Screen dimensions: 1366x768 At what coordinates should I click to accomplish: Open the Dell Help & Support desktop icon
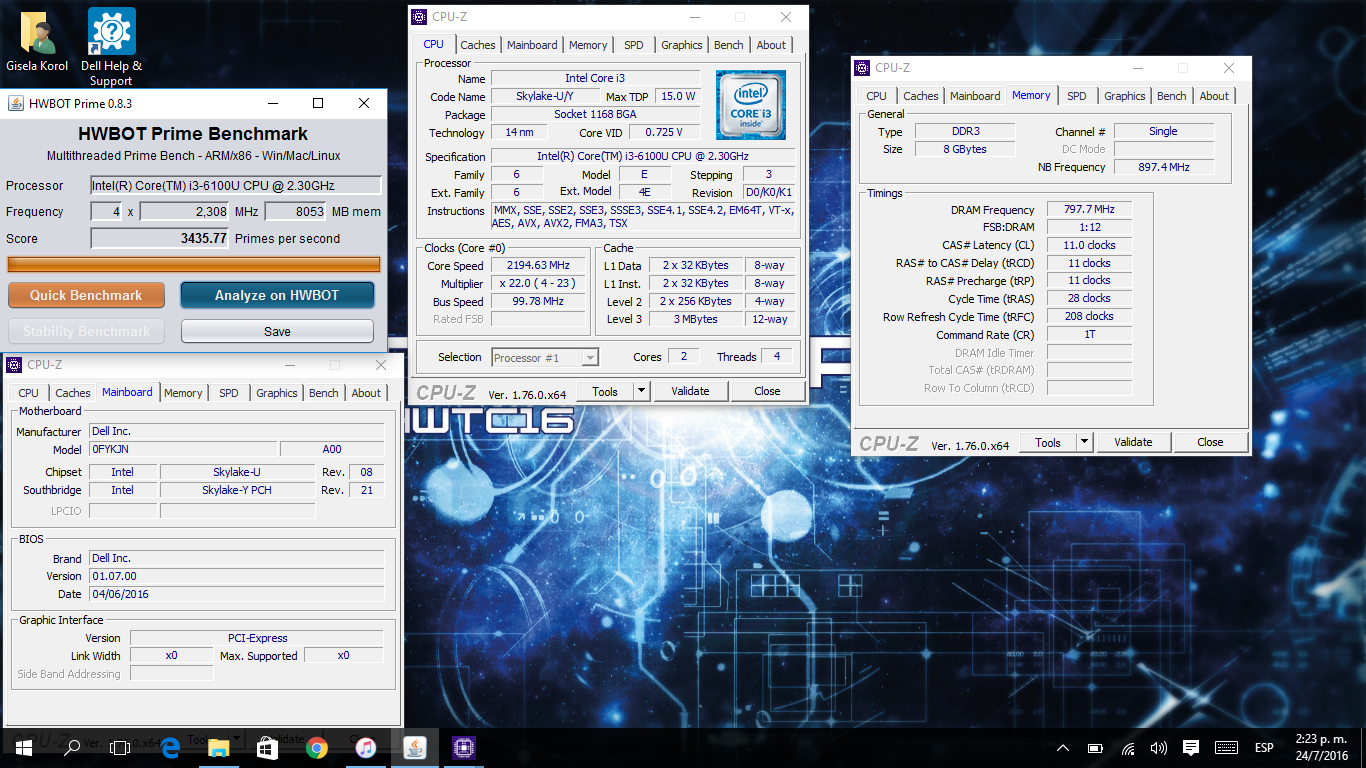(x=111, y=47)
